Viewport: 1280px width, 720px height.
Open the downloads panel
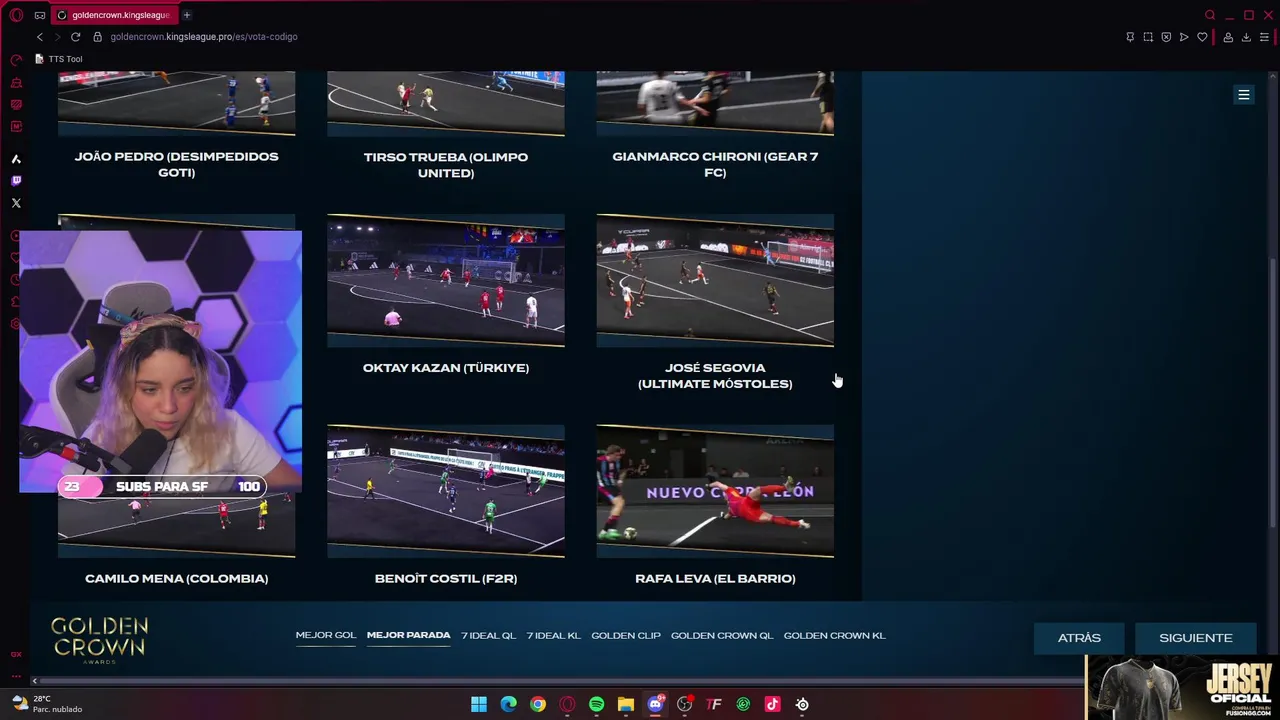[1246, 37]
